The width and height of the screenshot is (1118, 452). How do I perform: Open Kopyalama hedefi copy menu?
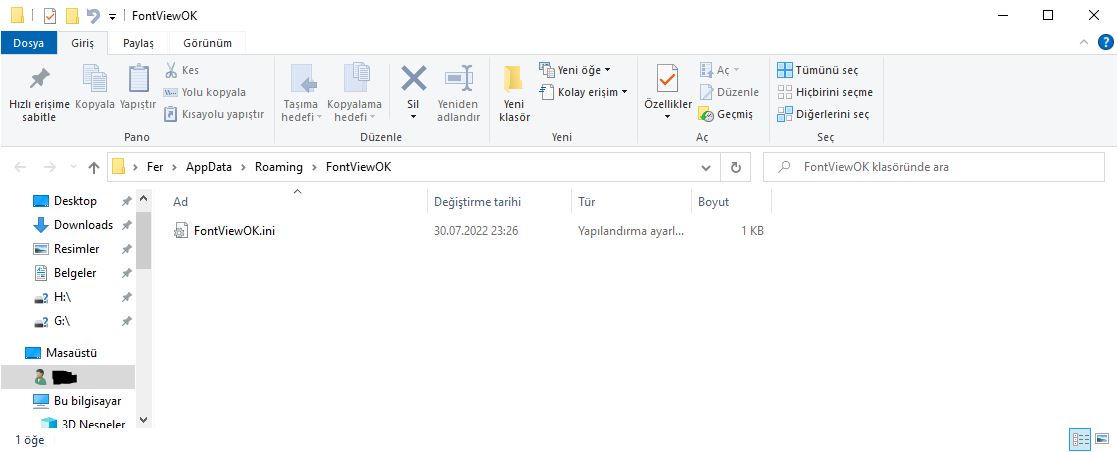coord(354,93)
